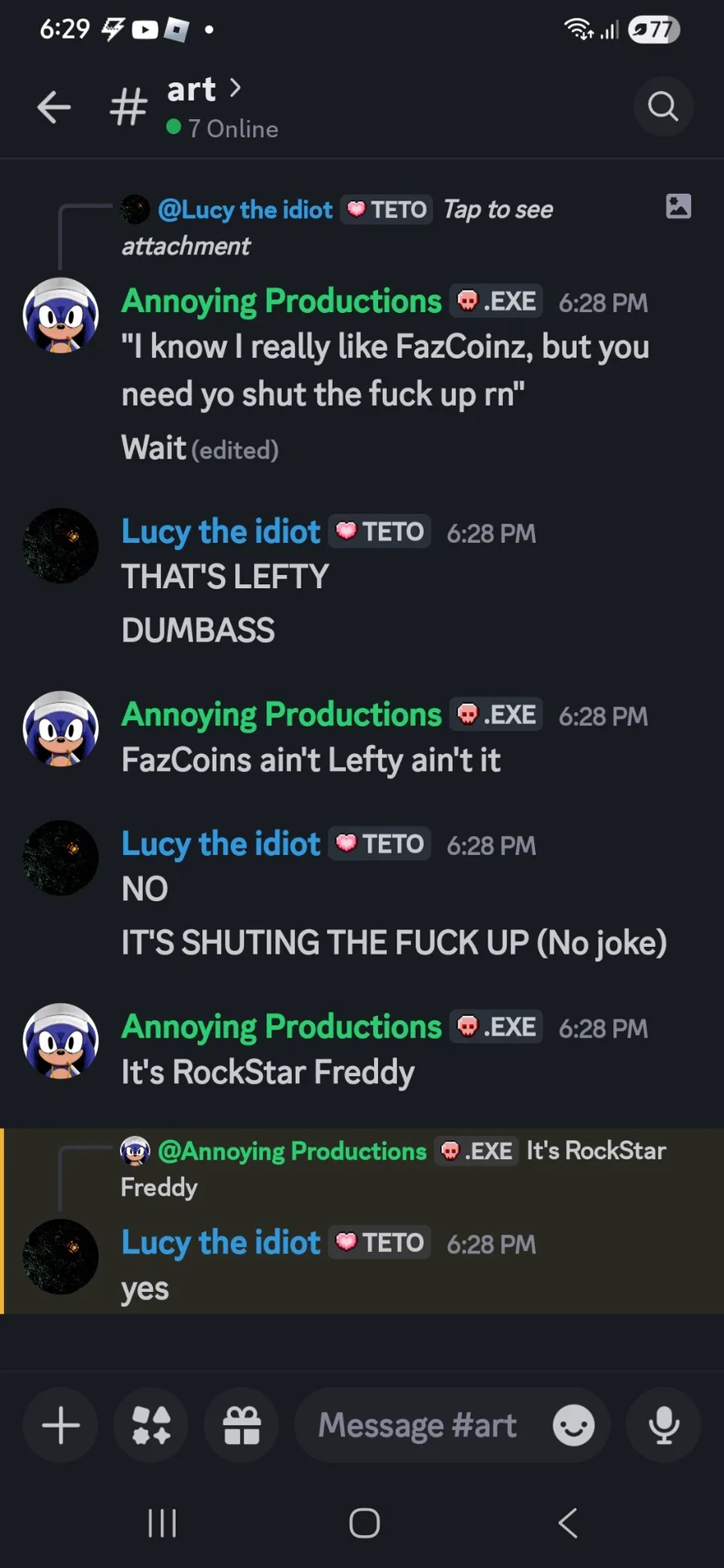The height and width of the screenshot is (1568, 724).
Task: Tap the TETO tag beside THAT'S LEFTY
Action: point(380,531)
